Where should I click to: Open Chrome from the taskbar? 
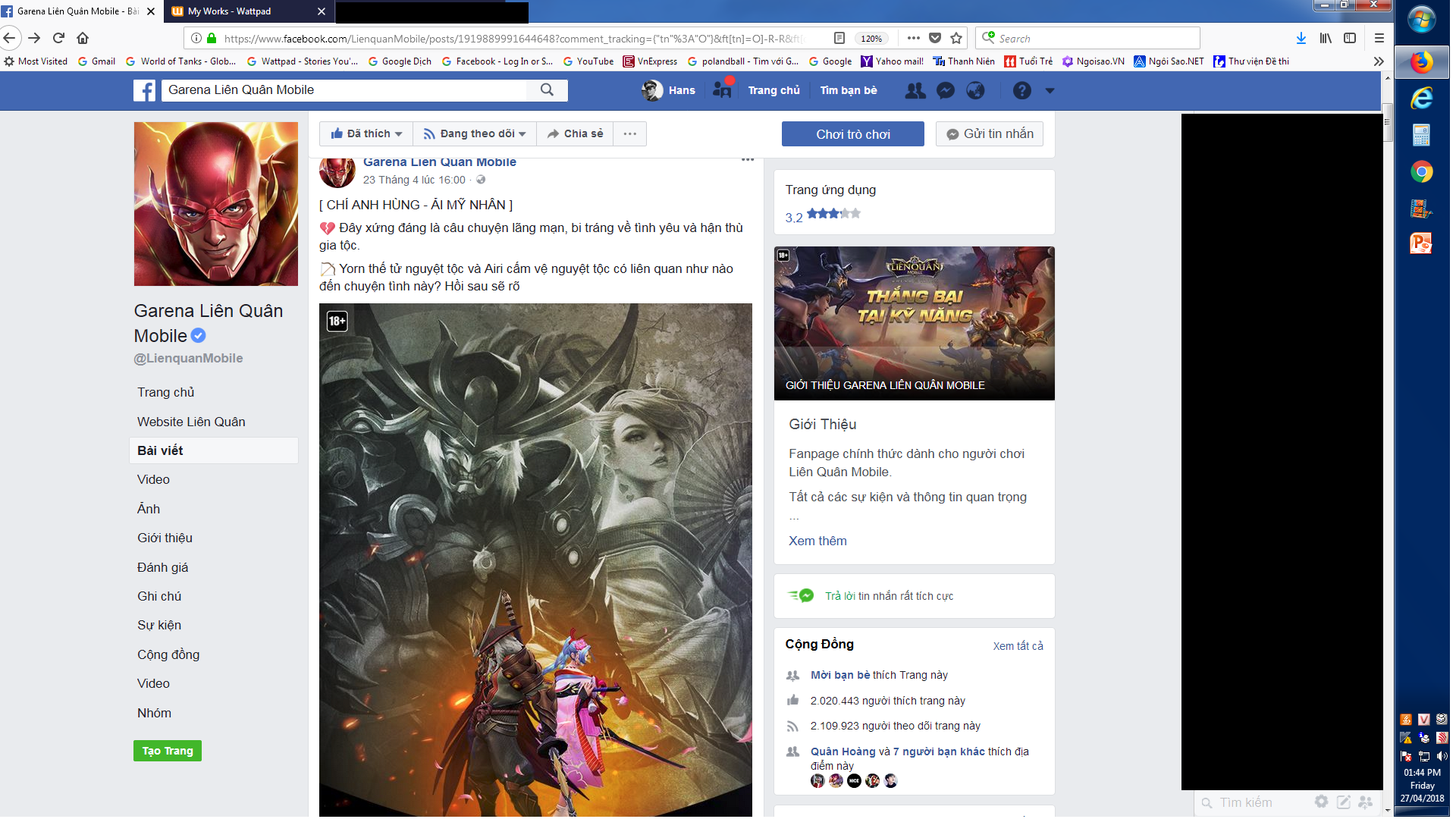pos(1422,172)
